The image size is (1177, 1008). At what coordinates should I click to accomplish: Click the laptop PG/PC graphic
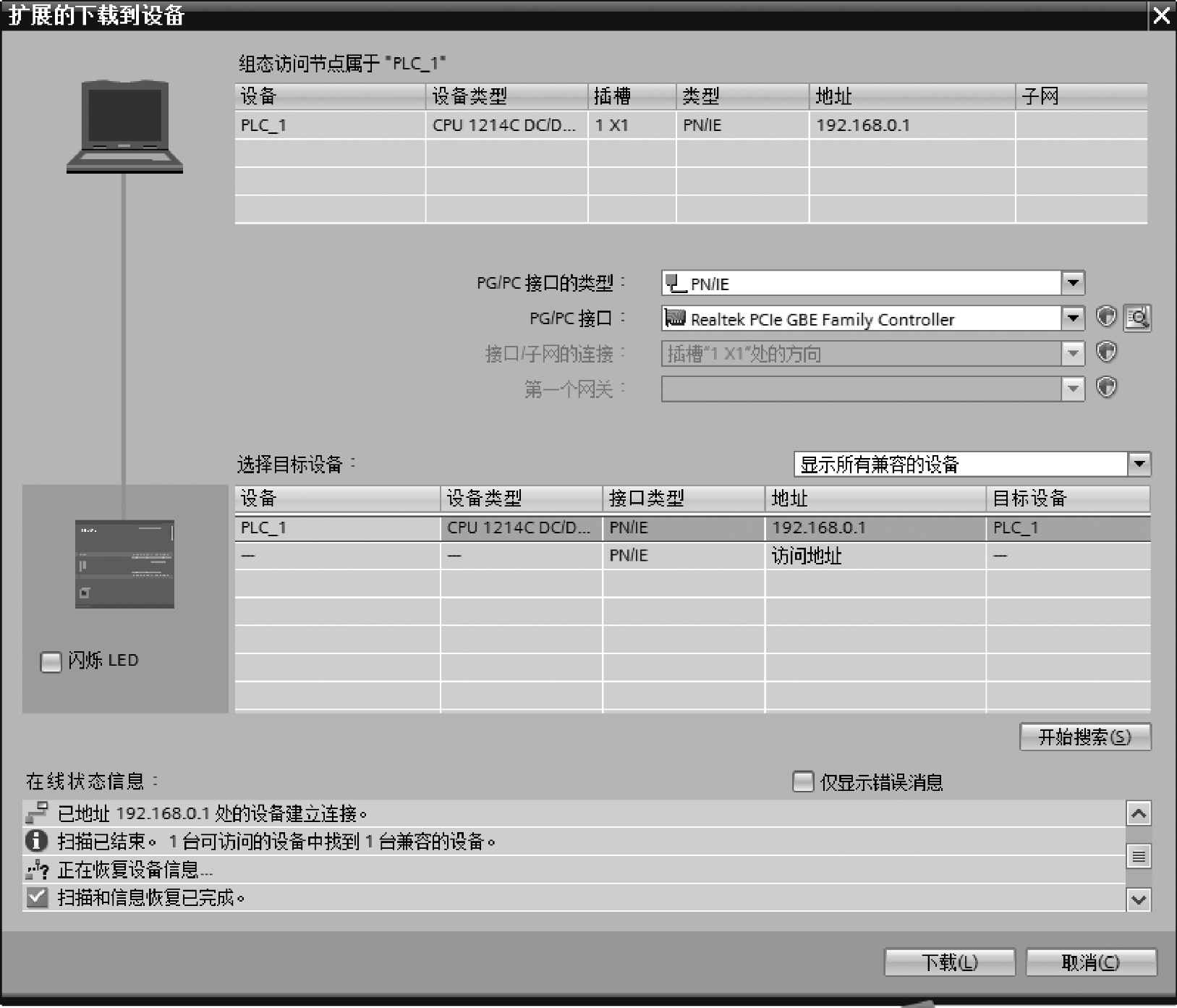coord(124,126)
